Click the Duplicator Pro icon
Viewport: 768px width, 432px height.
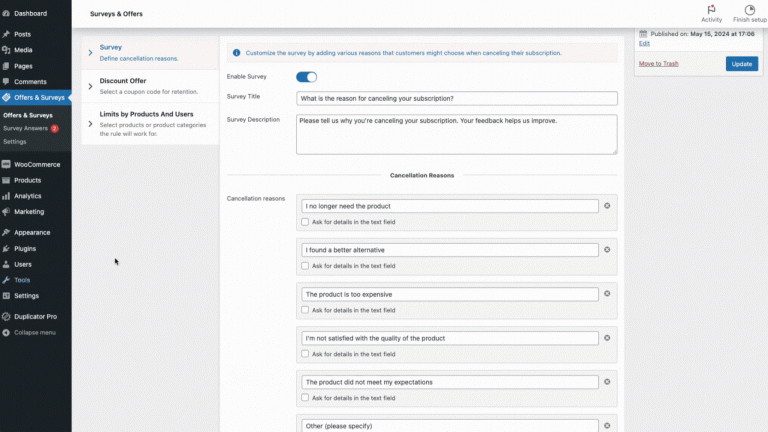pyautogui.click(x=6, y=316)
